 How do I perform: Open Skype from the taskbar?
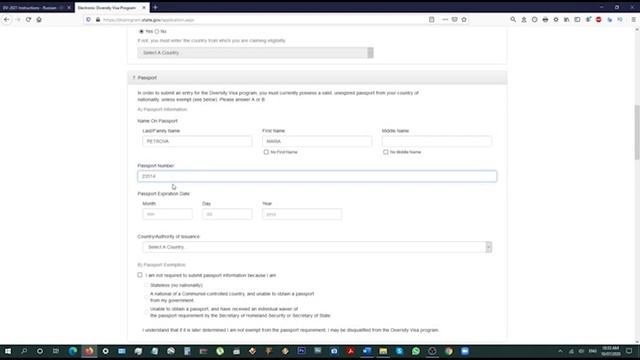[x=399, y=351]
